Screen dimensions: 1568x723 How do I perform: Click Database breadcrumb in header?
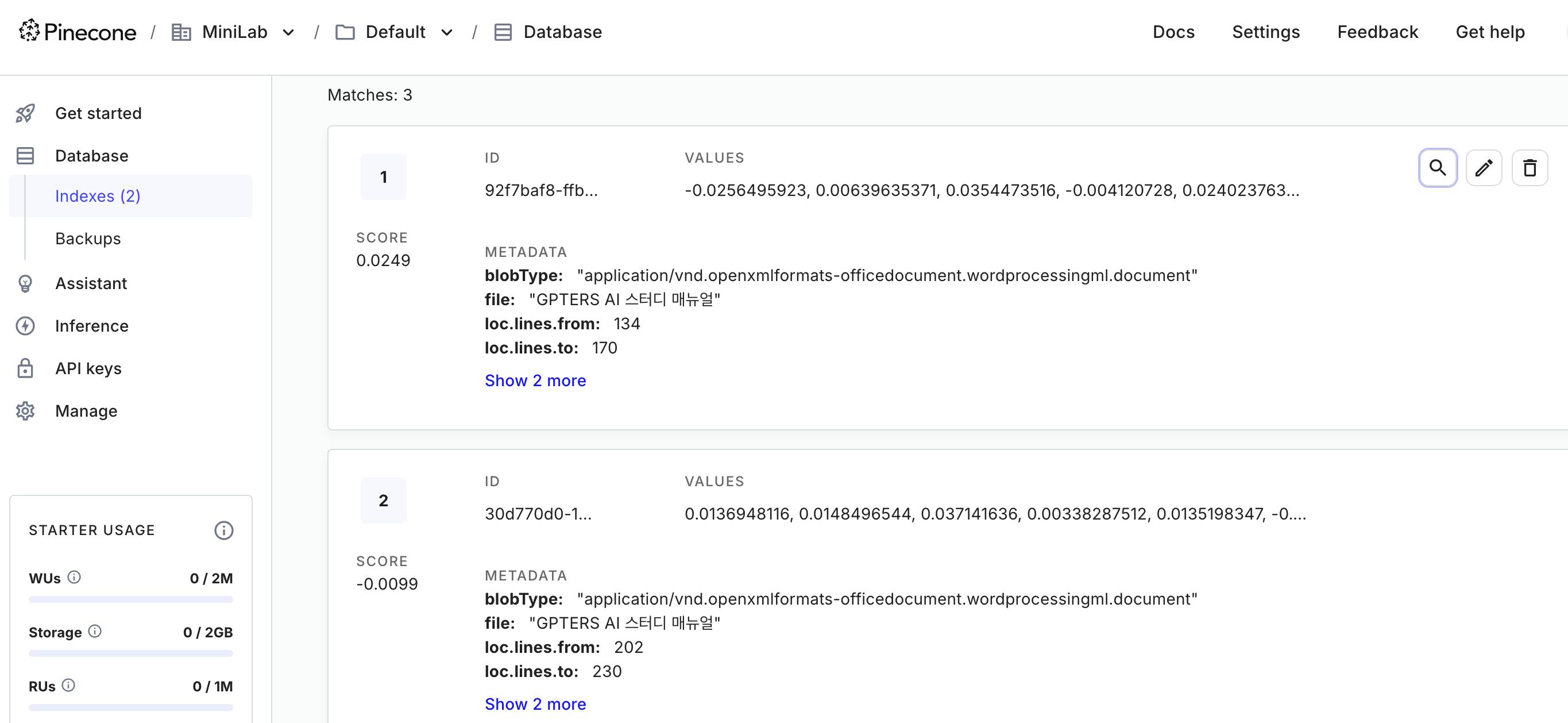pyautogui.click(x=561, y=32)
